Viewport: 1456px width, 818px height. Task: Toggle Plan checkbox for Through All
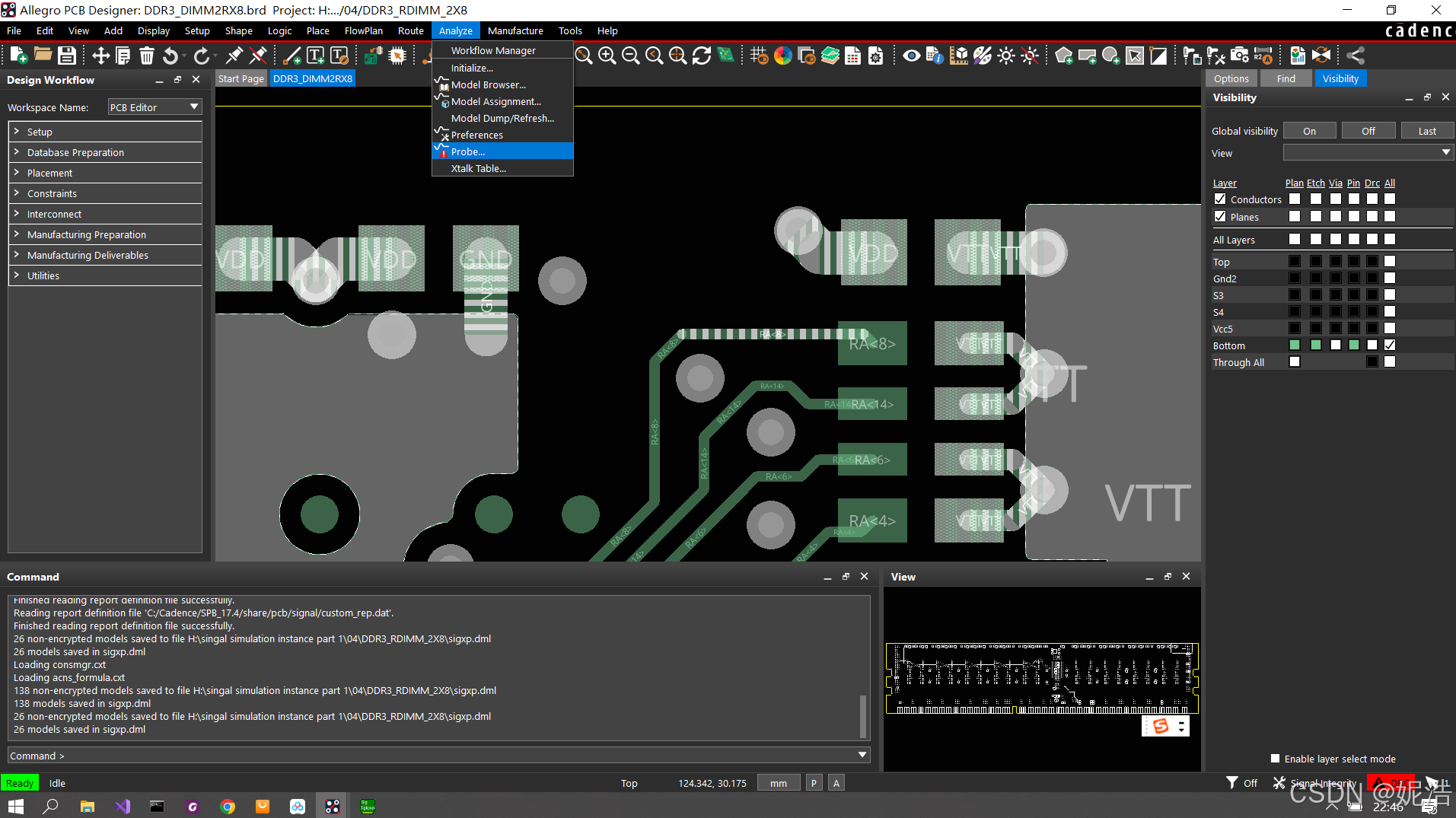[1295, 362]
